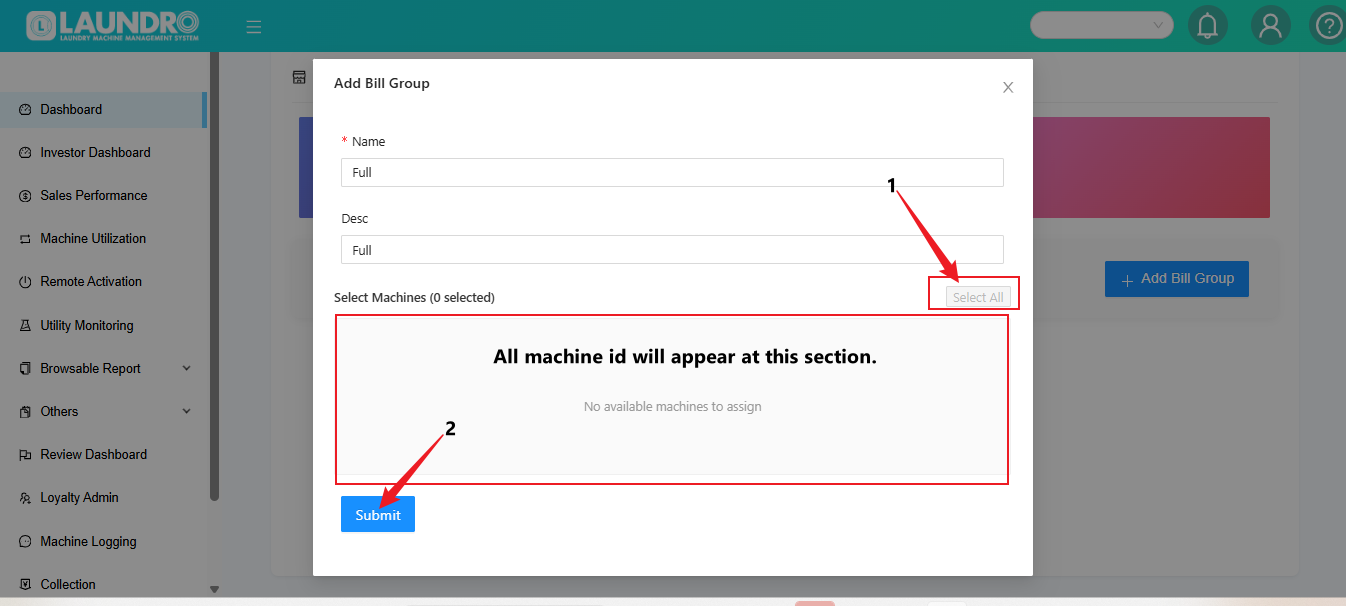Screen dimensions: 1346x606
Task: Click the Machine Logging icon
Action: click(26, 542)
